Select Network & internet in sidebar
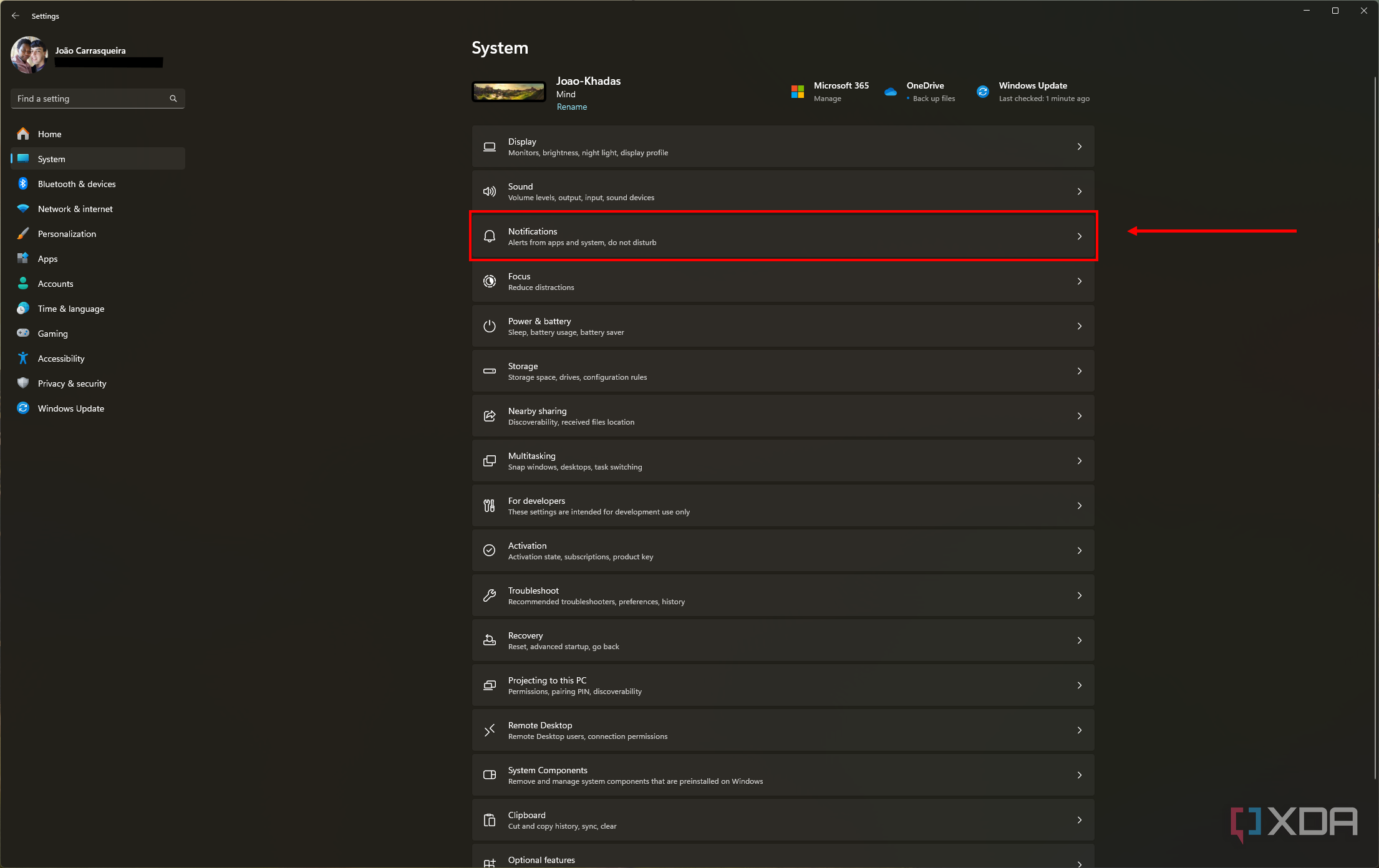The width and height of the screenshot is (1379, 868). (x=98, y=208)
